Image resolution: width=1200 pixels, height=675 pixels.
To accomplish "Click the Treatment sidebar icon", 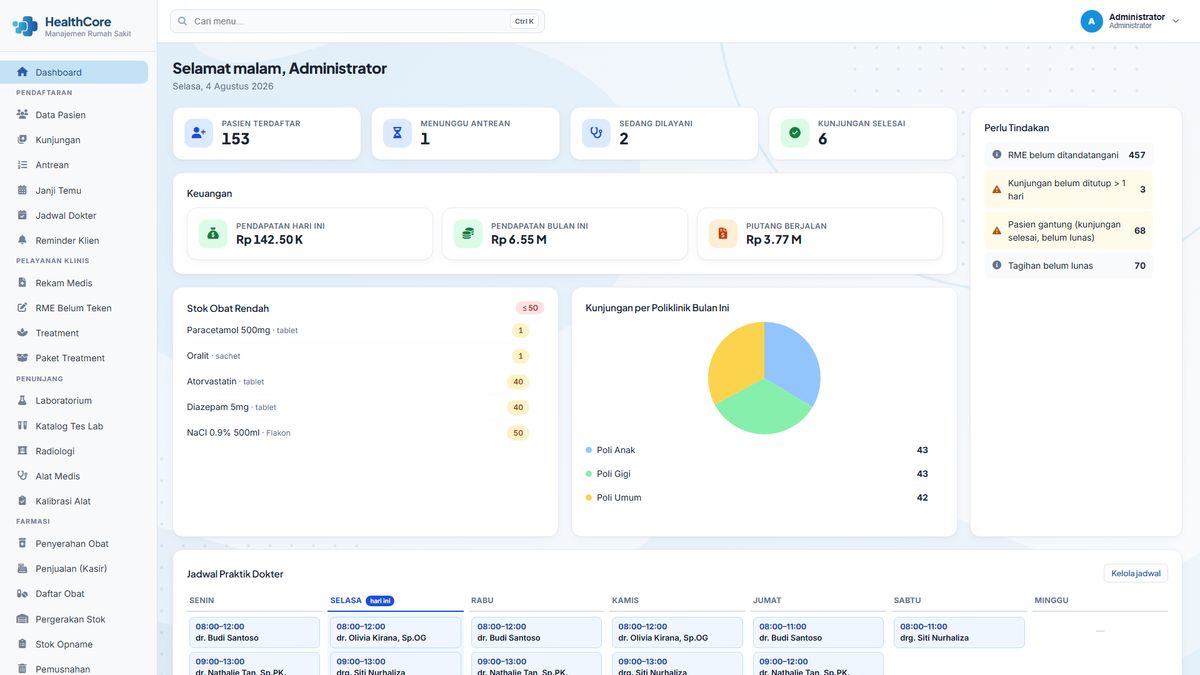I will tap(22, 333).
